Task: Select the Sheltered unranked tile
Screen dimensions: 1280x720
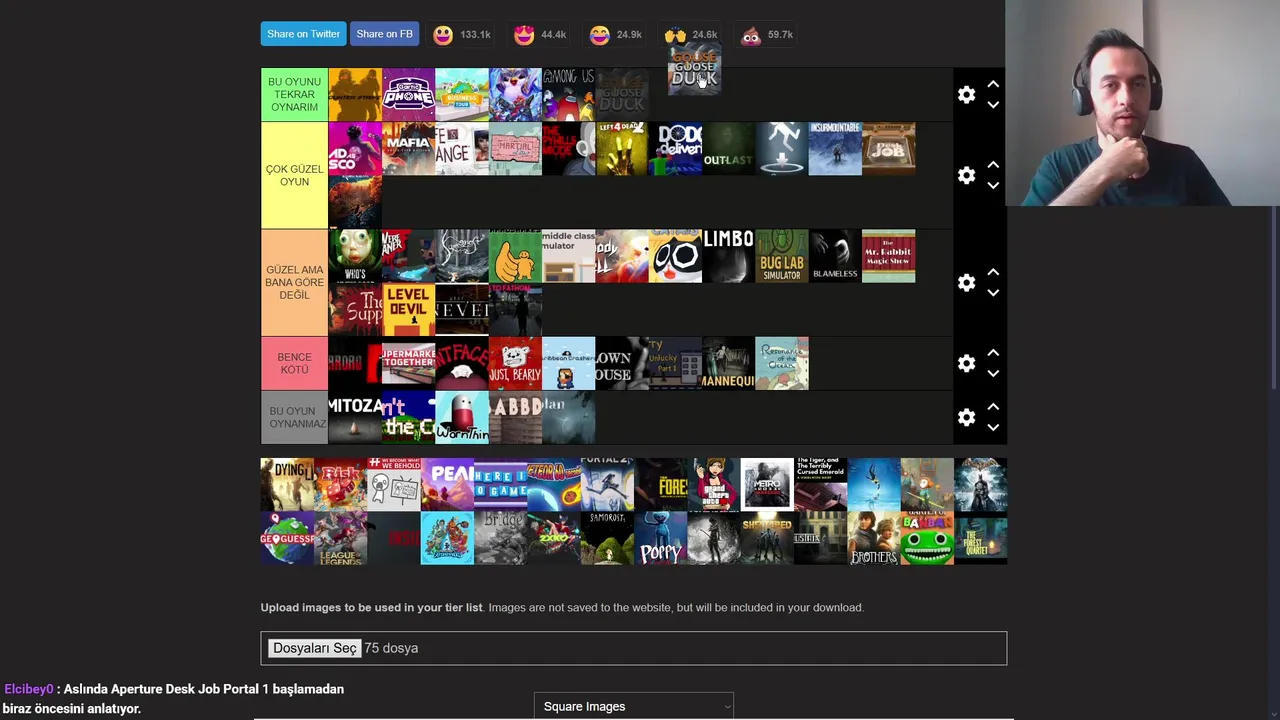Action: coord(767,539)
